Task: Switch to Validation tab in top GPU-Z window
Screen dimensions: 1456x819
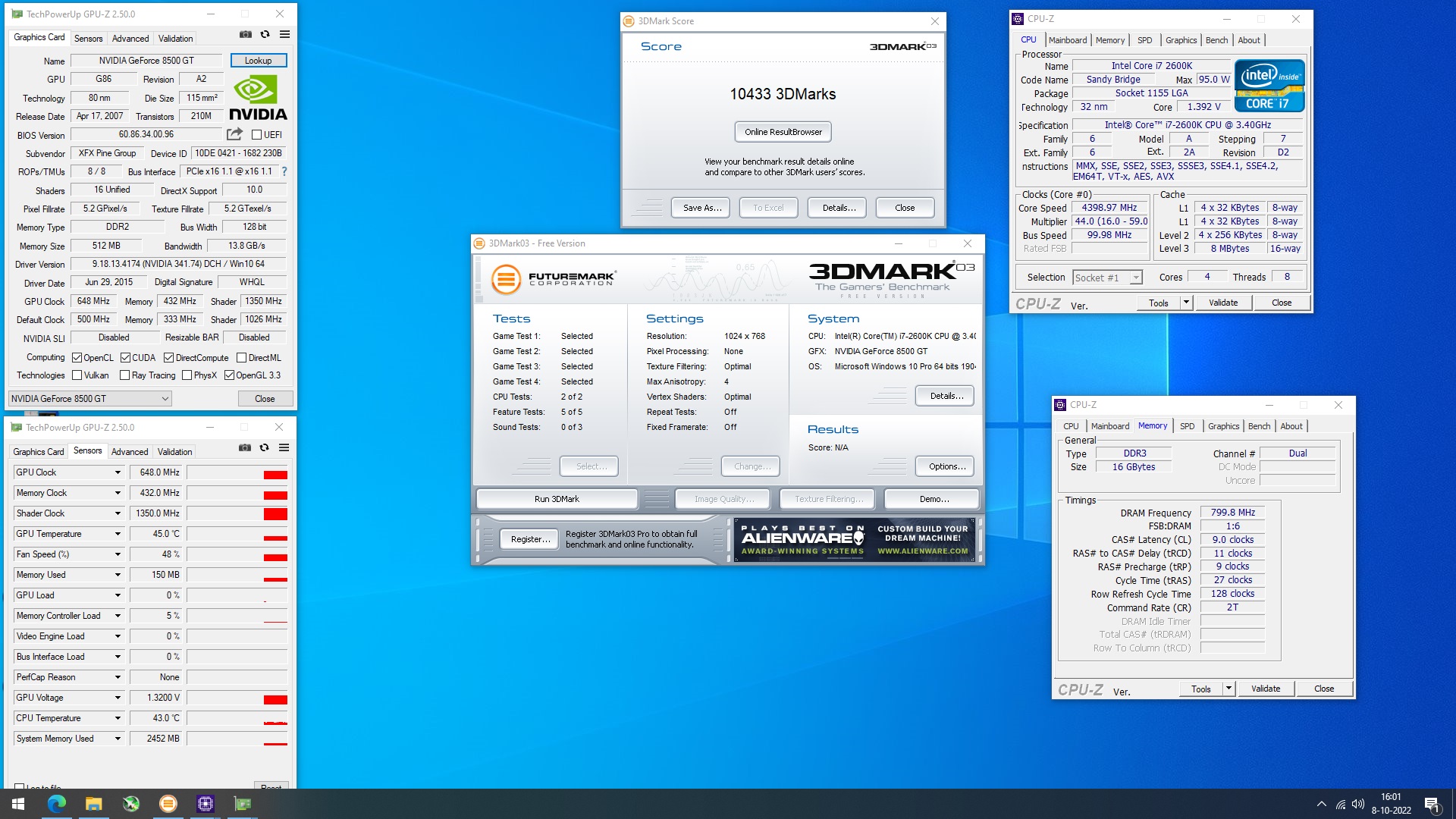Action: [176, 39]
